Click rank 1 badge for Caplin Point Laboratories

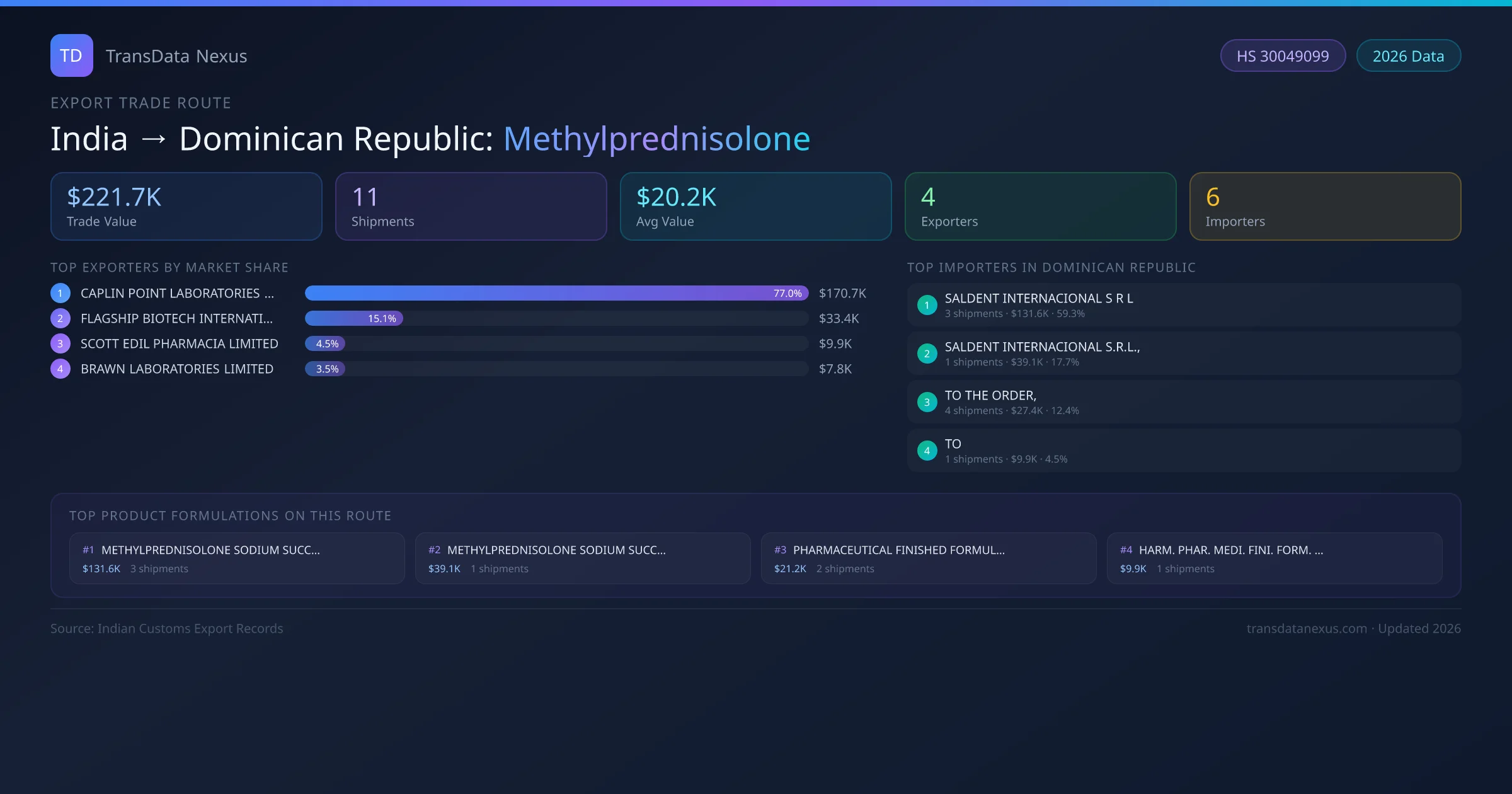click(x=60, y=293)
